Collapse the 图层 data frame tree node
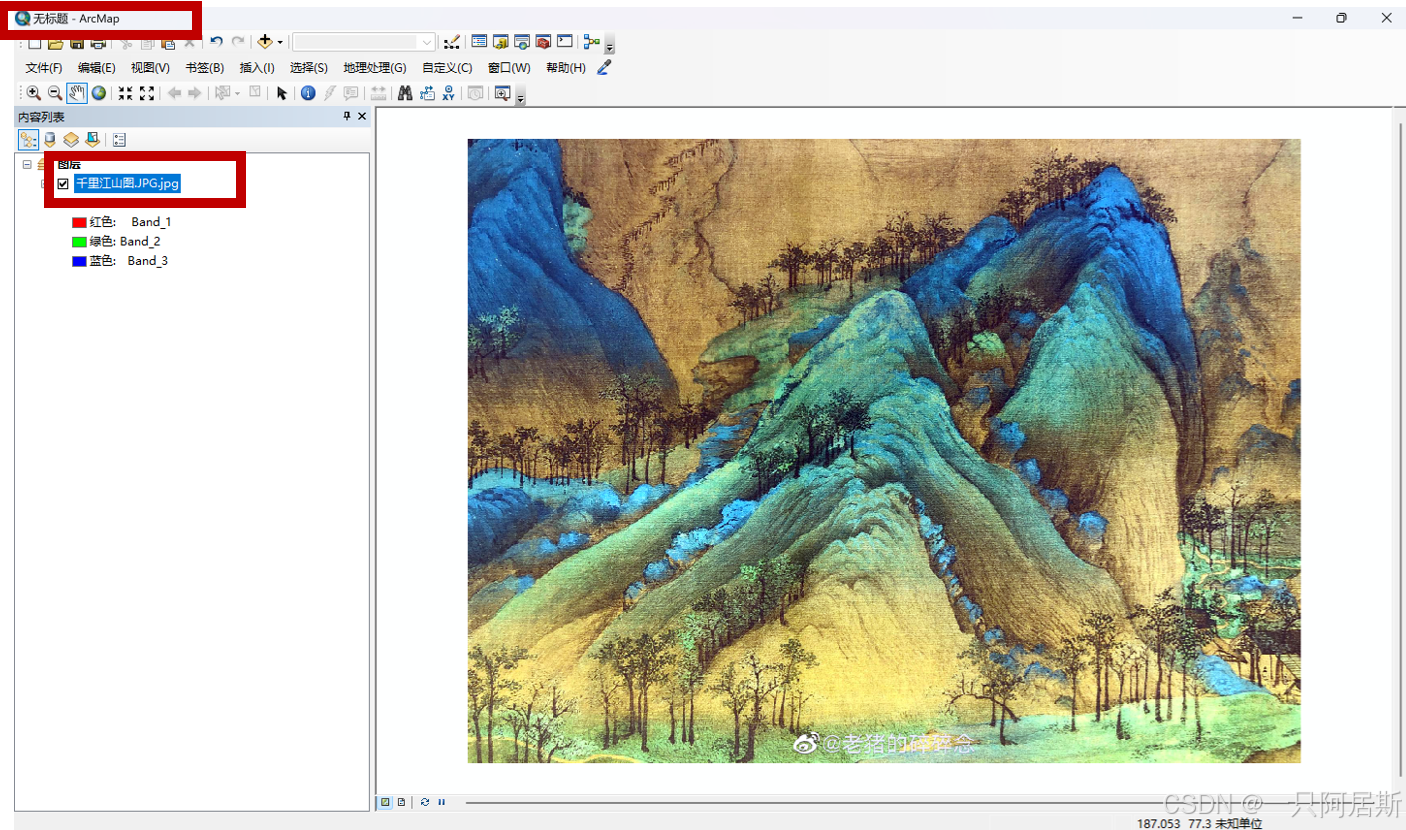The image size is (1406, 830). pyautogui.click(x=27, y=165)
